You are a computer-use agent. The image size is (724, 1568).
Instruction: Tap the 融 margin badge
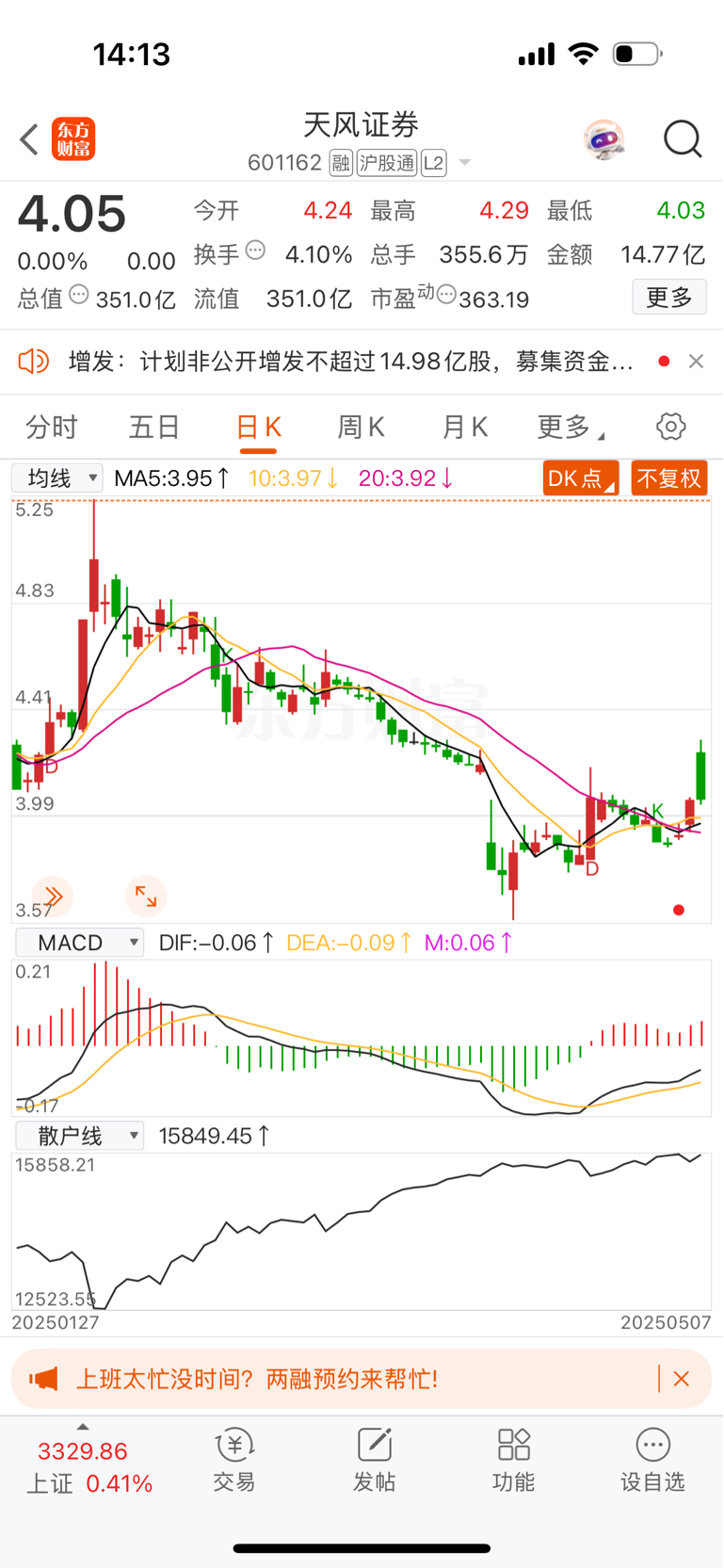pos(341,163)
